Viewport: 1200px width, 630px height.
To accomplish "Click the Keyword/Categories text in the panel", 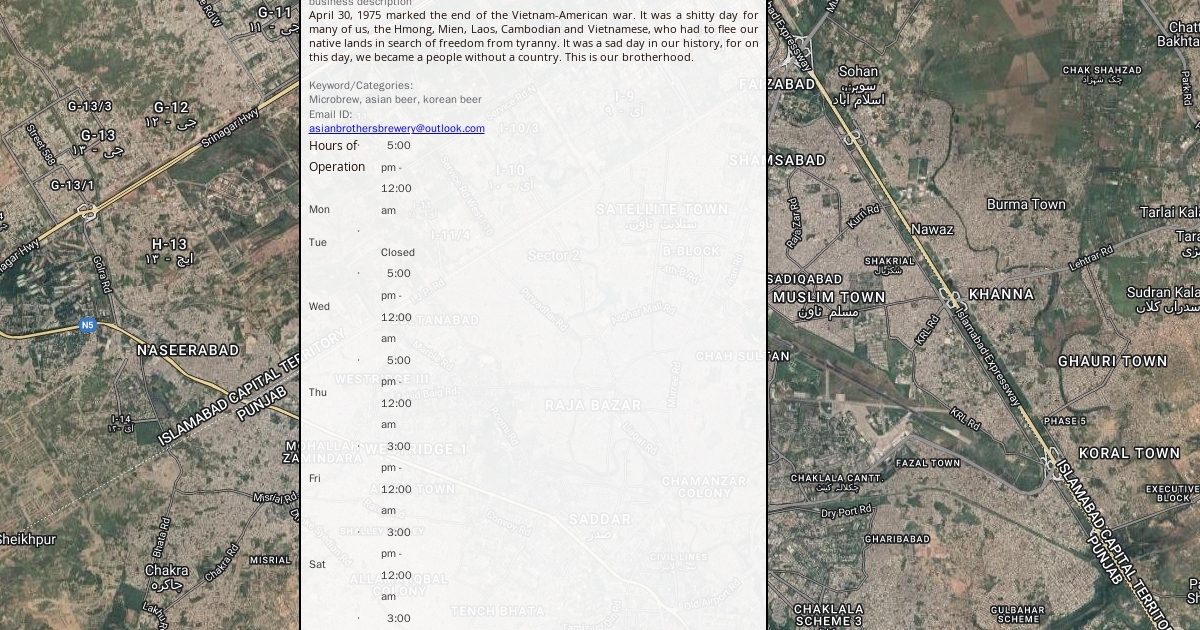I will (x=360, y=86).
